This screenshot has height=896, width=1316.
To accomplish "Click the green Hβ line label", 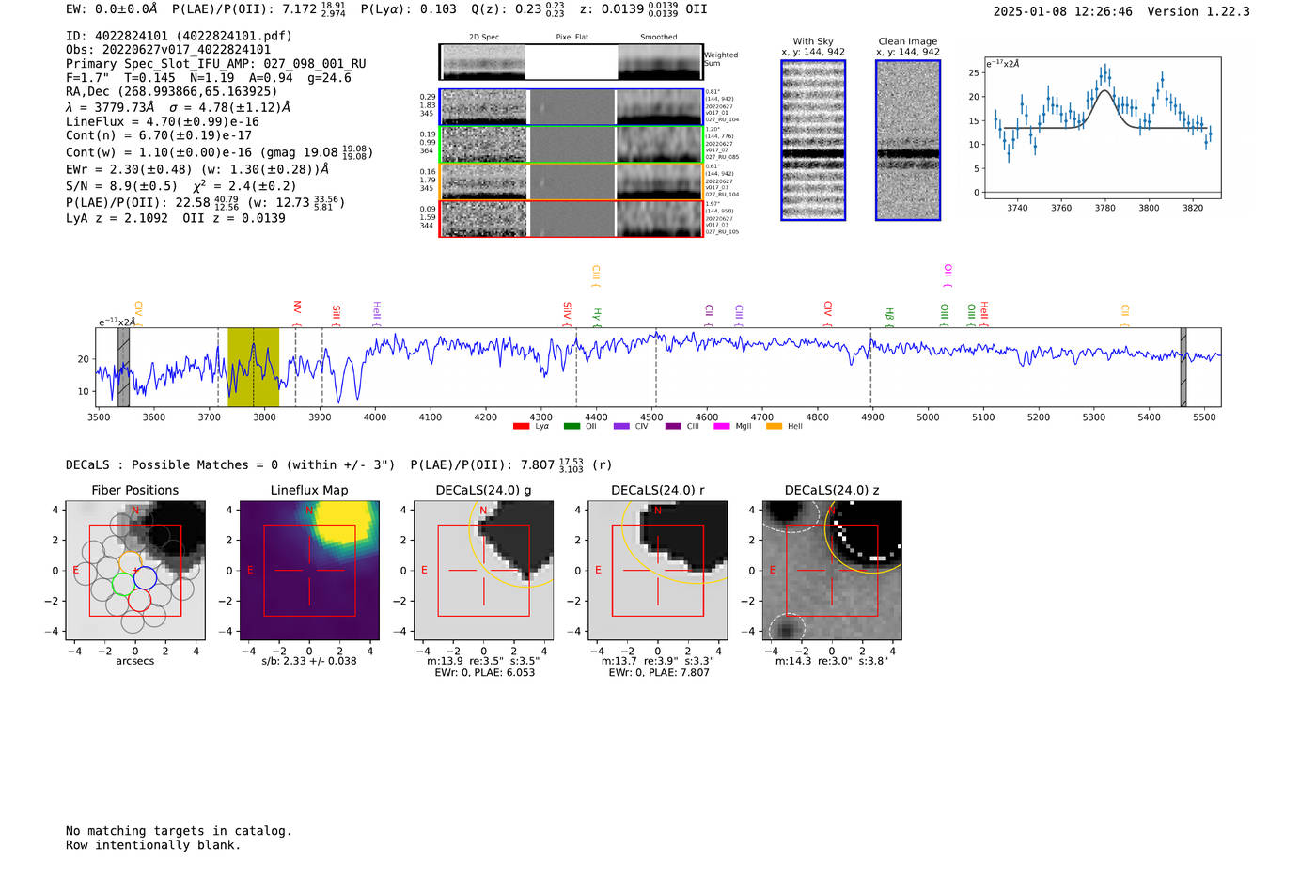I will 889,317.
